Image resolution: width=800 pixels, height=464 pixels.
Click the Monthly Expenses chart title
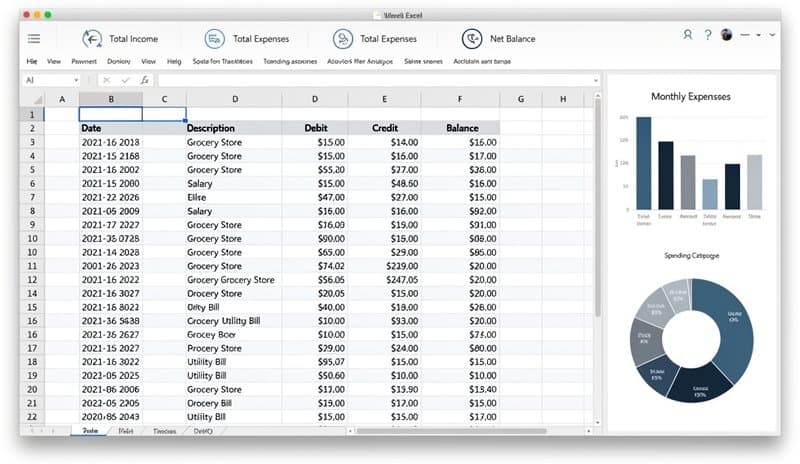pyautogui.click(x=691, y=96)
